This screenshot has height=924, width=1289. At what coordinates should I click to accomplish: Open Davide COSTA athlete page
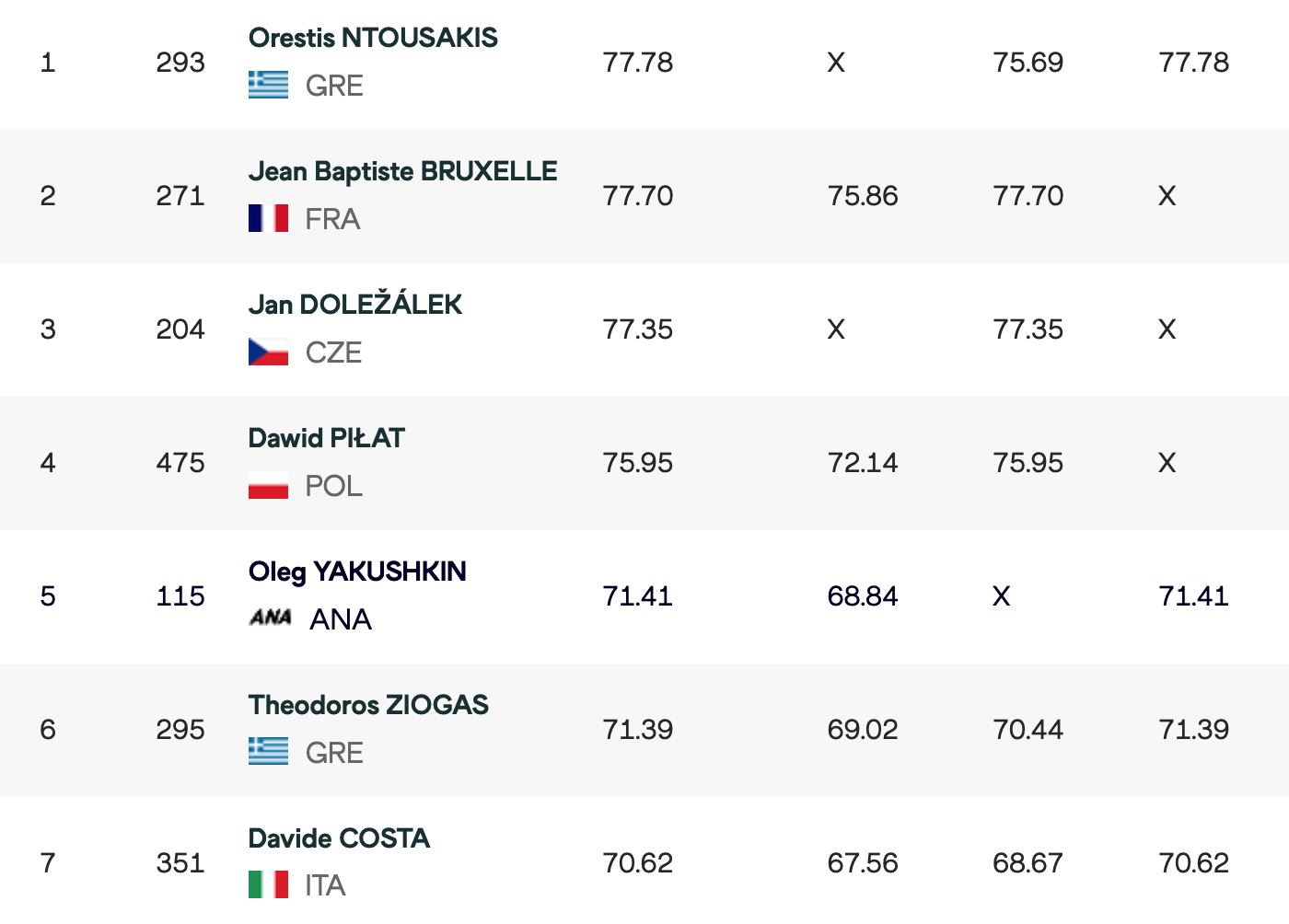339,838
